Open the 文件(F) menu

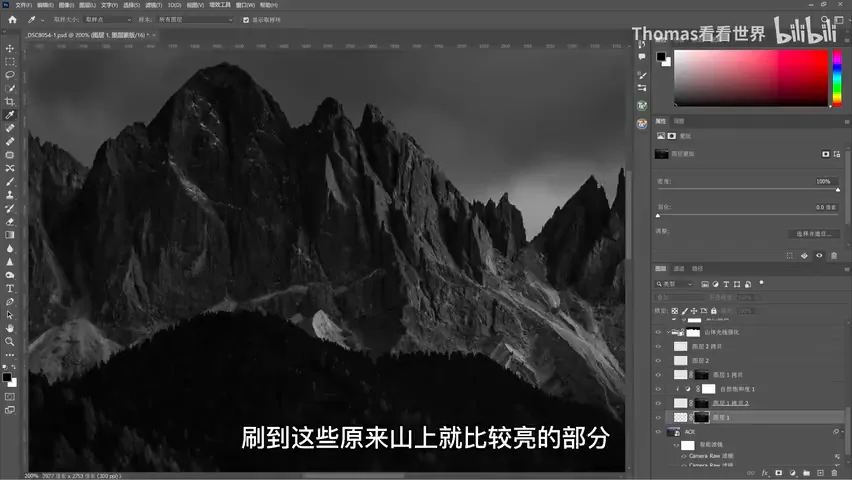pos(23,5)
